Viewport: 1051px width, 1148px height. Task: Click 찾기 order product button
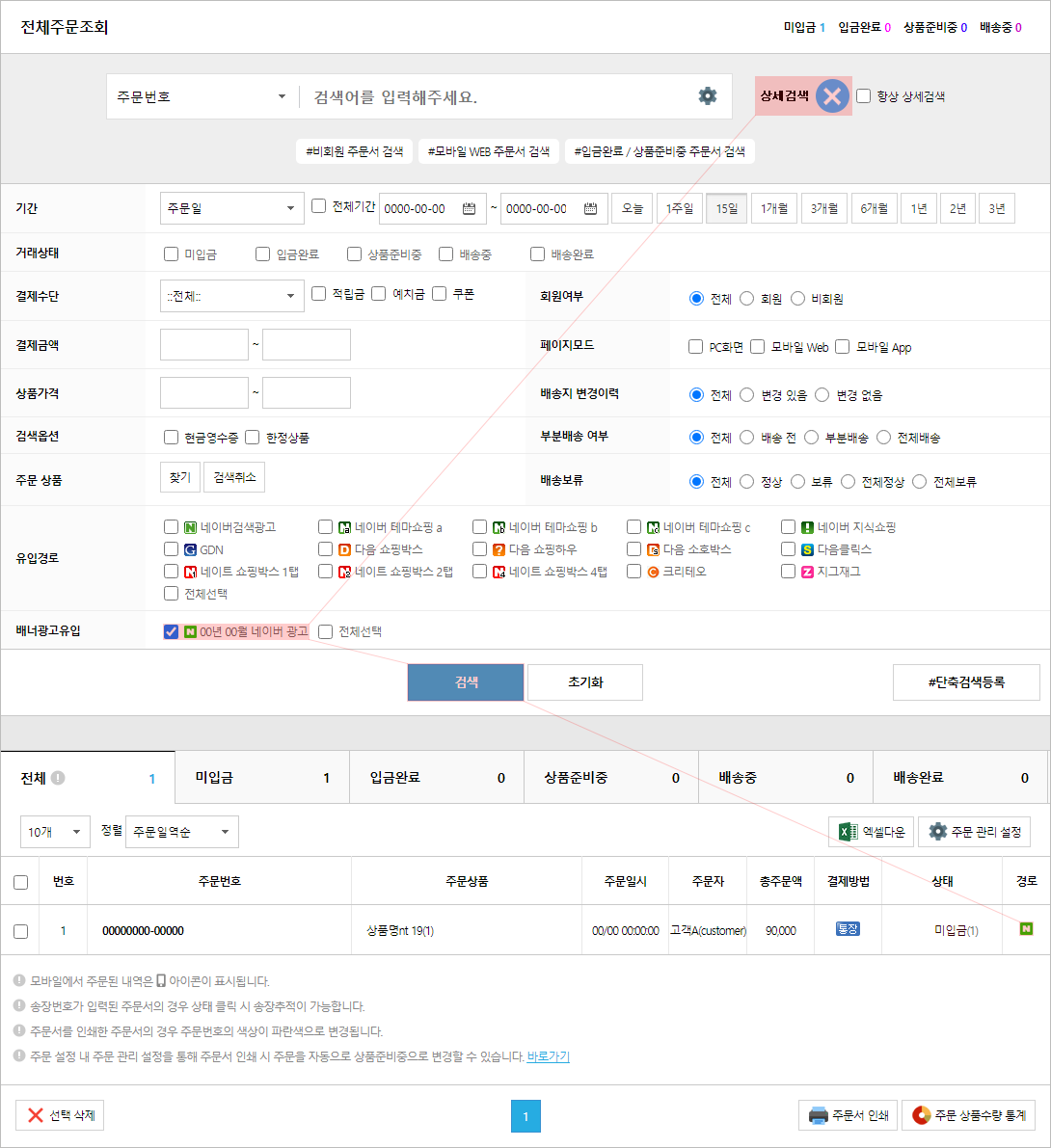[x=180, y=477]
